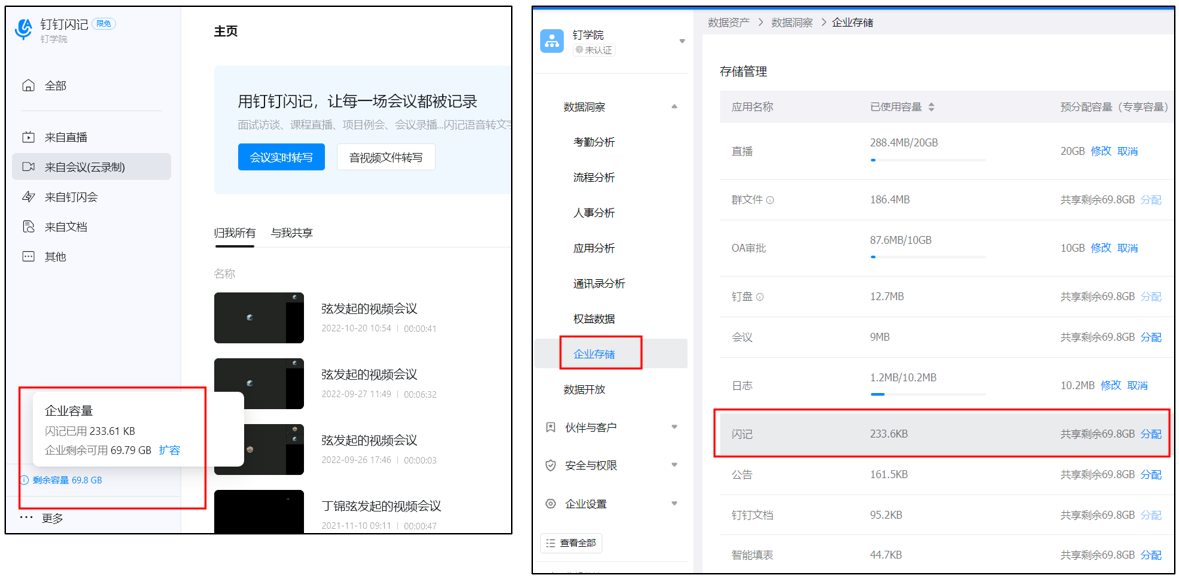Open thumbnail of 2022-10-20 10:54 meeting

259,318
